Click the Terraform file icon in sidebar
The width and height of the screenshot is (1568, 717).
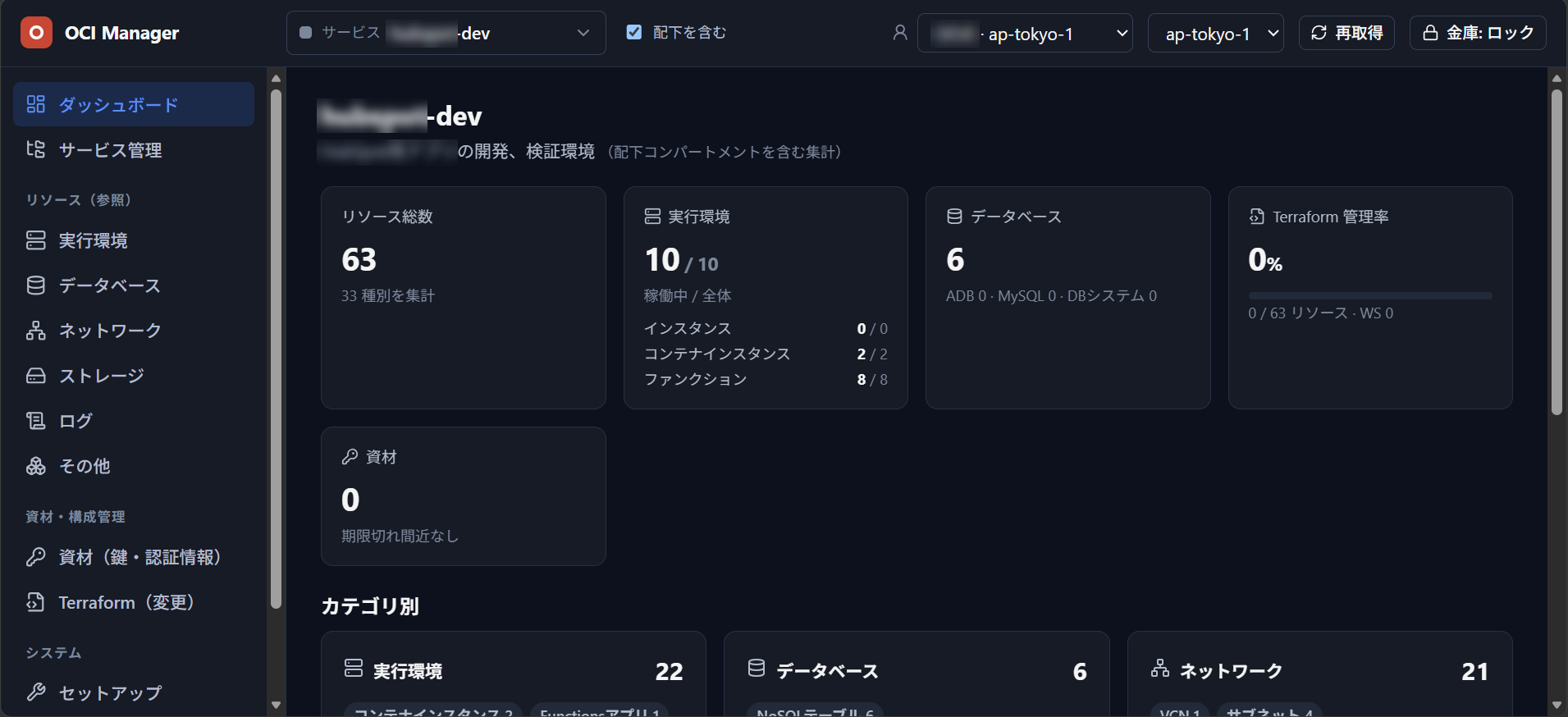(35, 602)
